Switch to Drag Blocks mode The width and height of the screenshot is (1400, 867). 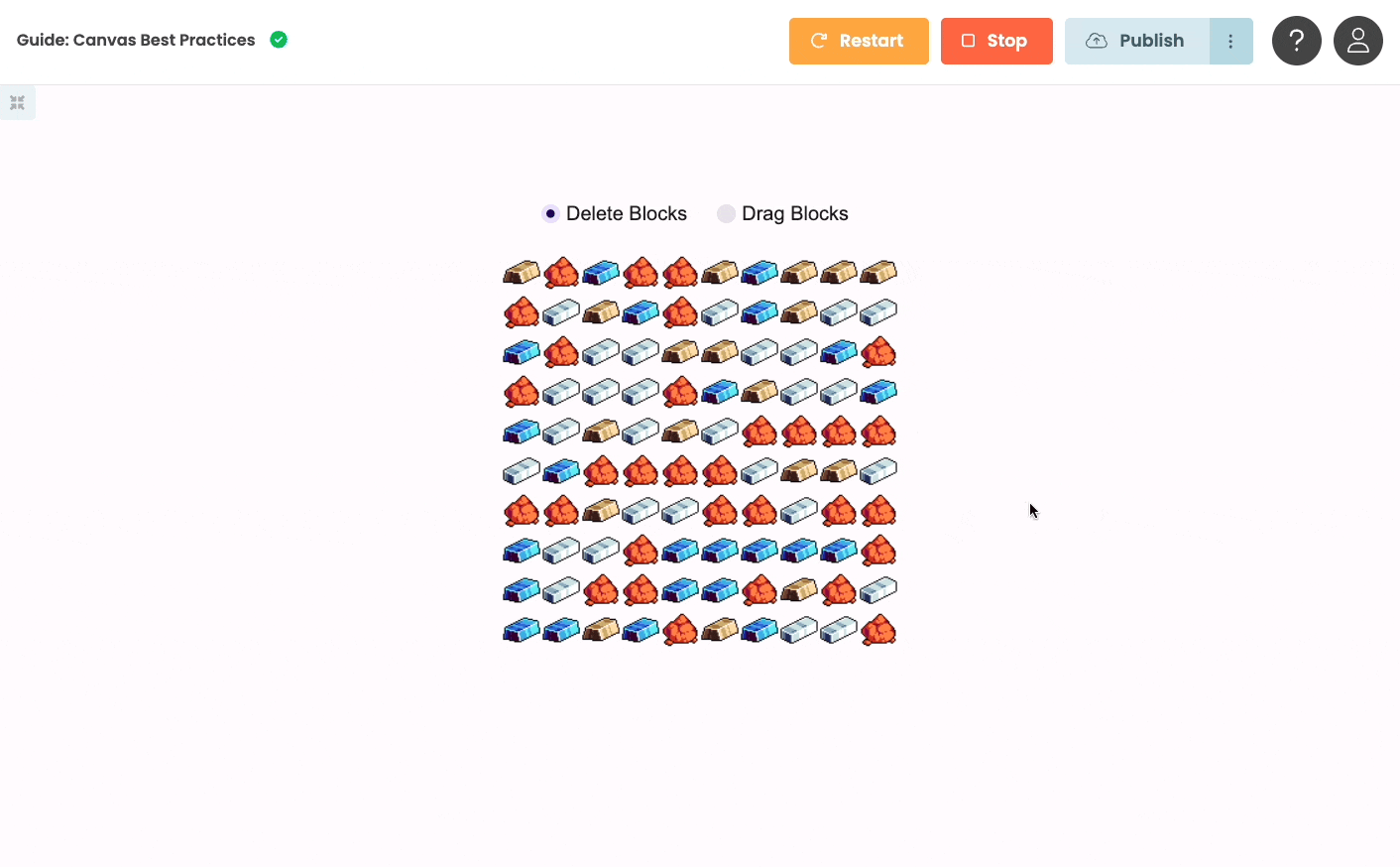pos(726,214)
